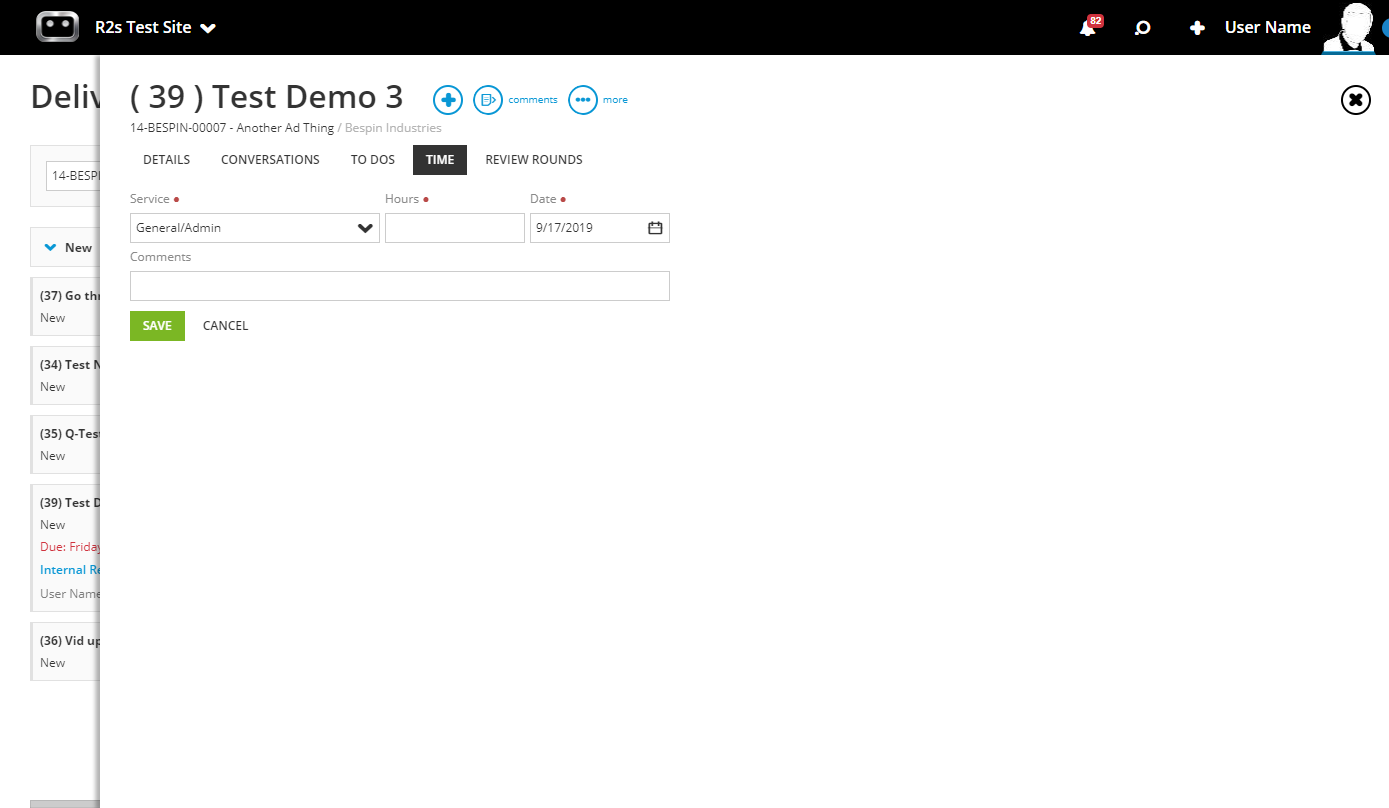Image resolution: width=1389 pixels, height=808 pixels.
Task: Click the plus icon beside User Name
Action: (1197, 28)
